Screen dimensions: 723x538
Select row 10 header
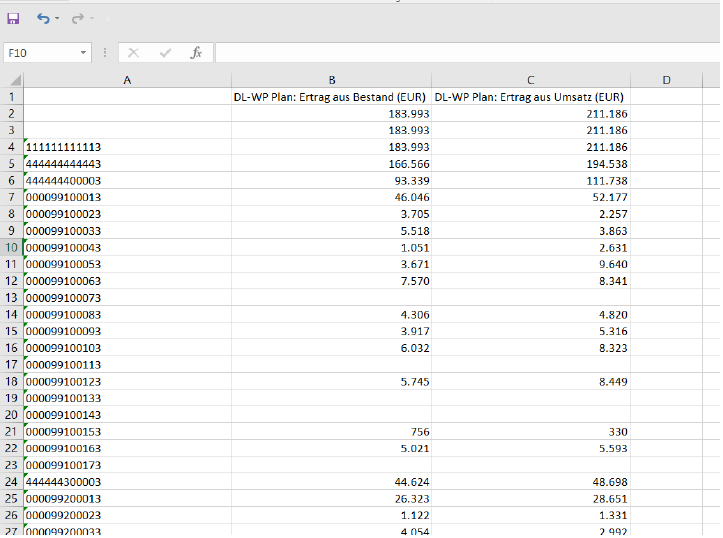(x=12, y=248)
